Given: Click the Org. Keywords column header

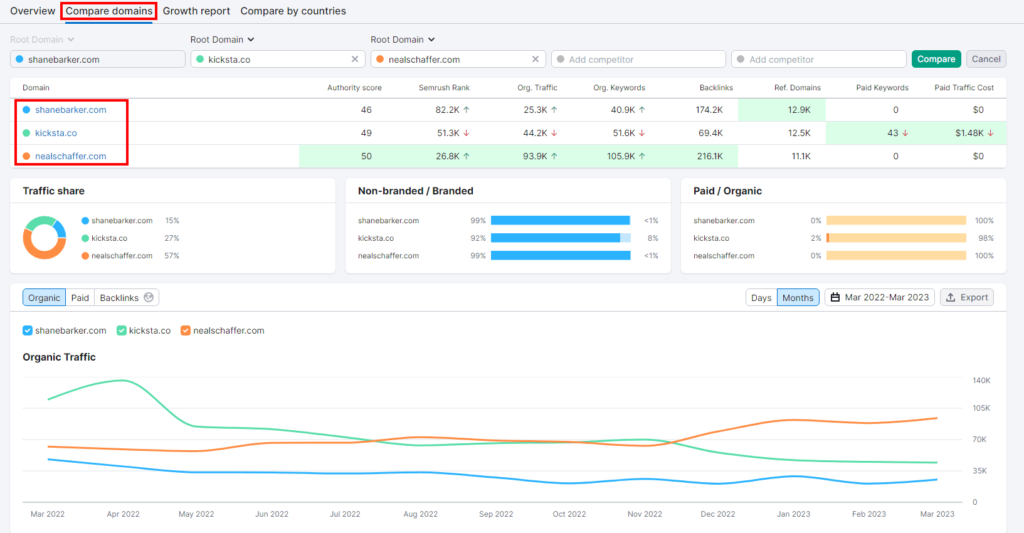Looking at the screenshot, I should coord(619,88).
